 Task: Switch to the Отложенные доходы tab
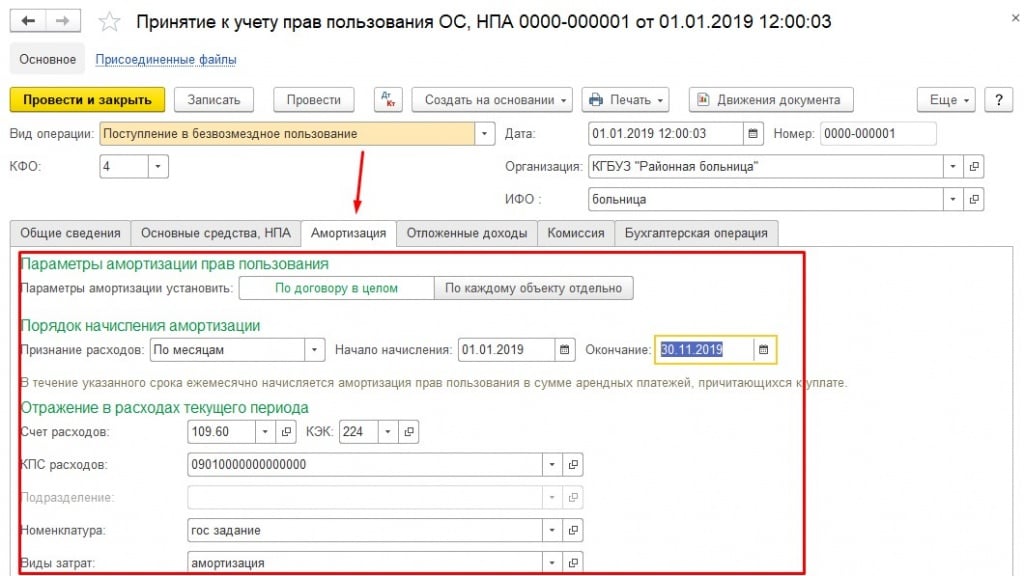(467, 233)
